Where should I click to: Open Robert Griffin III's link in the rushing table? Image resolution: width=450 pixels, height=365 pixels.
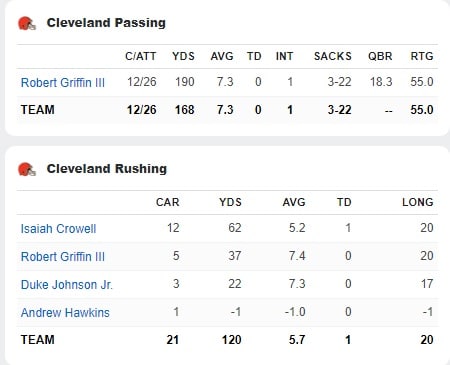63,257
